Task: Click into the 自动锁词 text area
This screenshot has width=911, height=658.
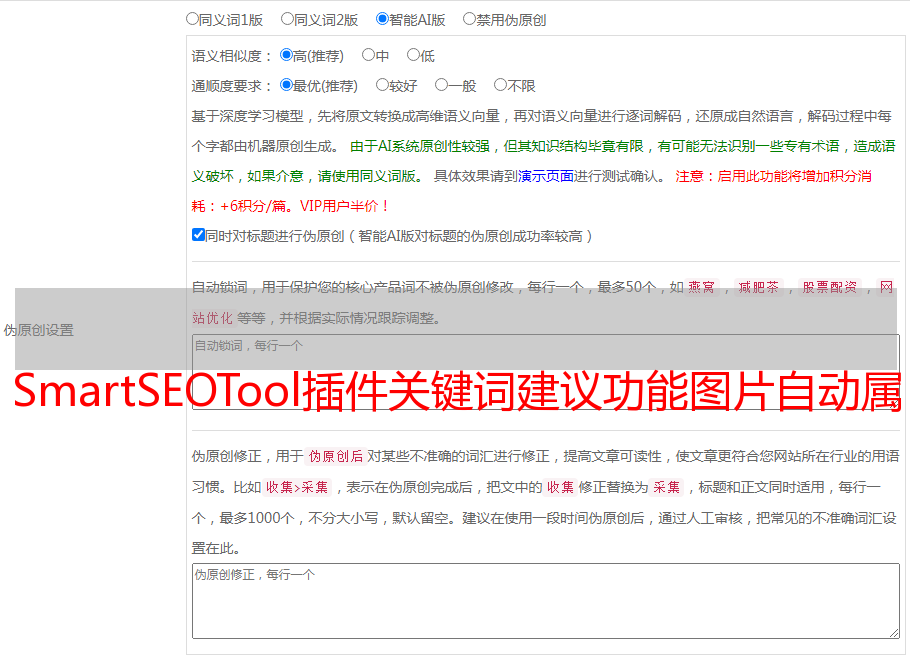Action: click(x=545, y=356)
